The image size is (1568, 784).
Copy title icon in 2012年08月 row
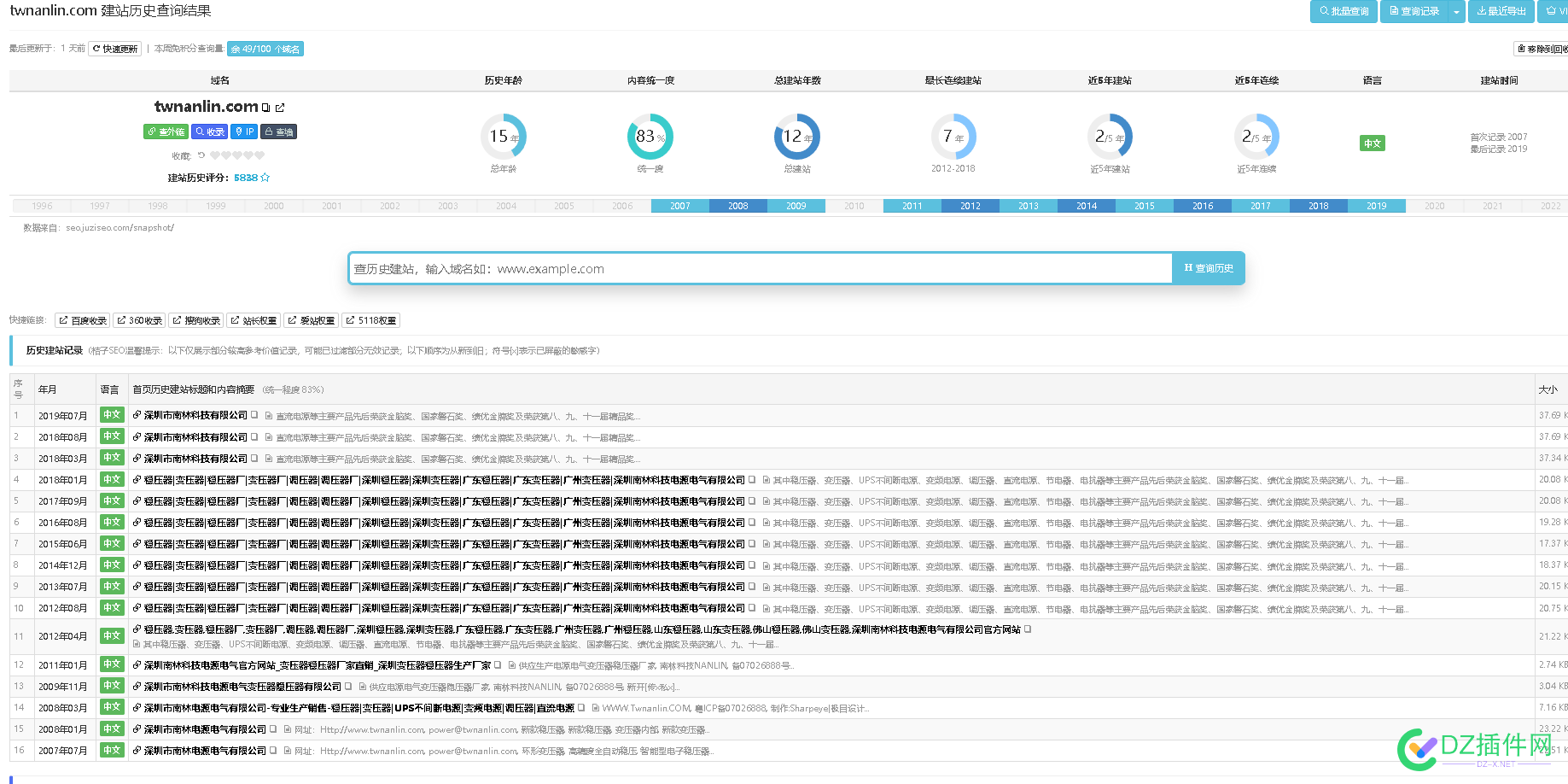tap(752, 607)
